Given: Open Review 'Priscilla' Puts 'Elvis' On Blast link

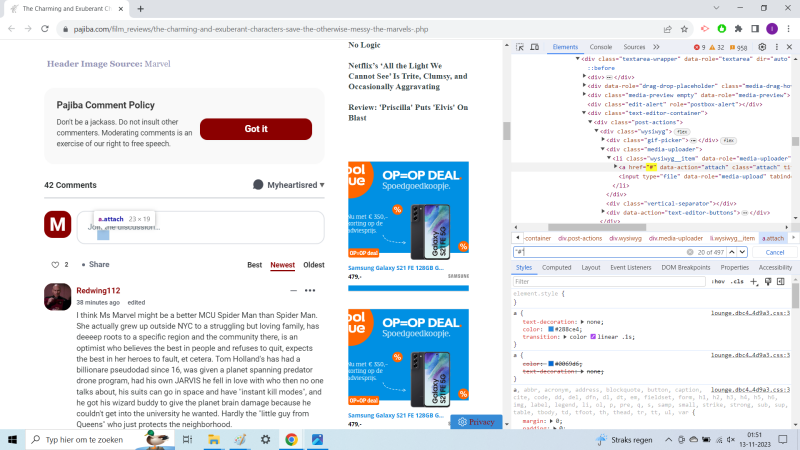Looking at the screenshot, I should pyautogui.click(x=408, y=112).
